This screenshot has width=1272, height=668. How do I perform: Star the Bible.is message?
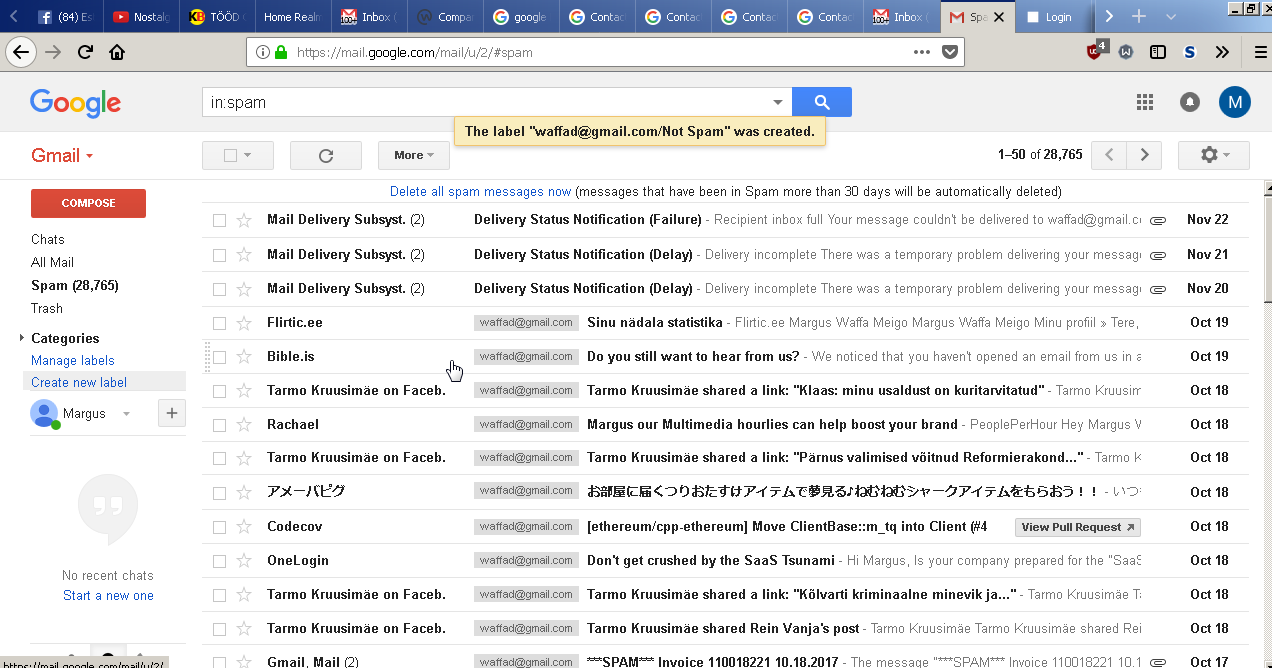coord(244,357)
